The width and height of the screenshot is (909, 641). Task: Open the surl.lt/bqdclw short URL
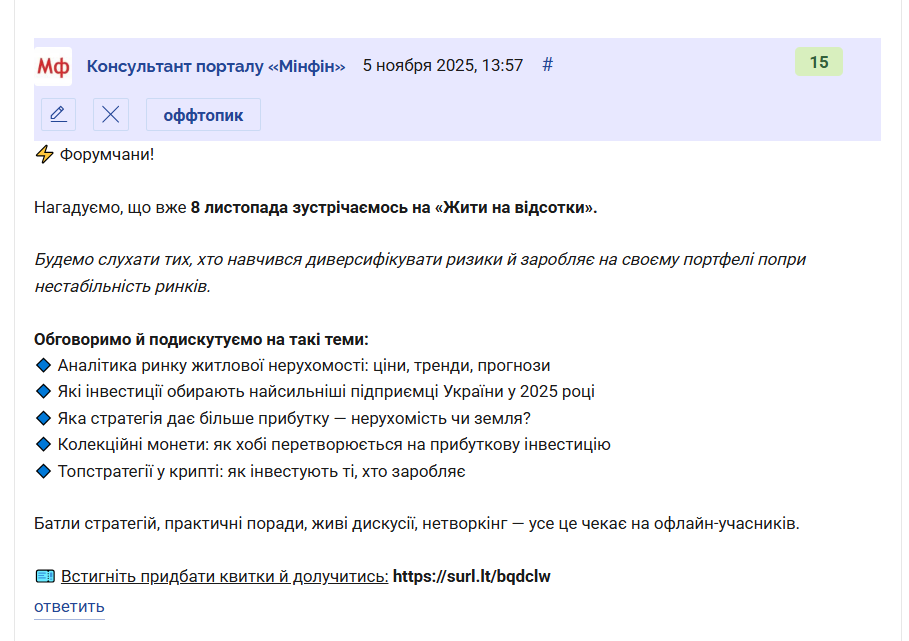pyautogui.click(x=471, y=576)
